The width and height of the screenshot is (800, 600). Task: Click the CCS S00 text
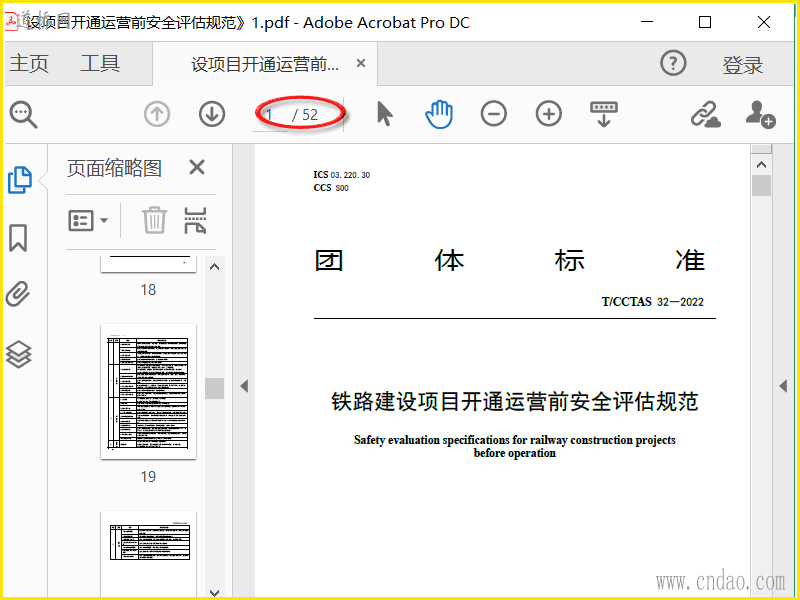click(331, 188)
